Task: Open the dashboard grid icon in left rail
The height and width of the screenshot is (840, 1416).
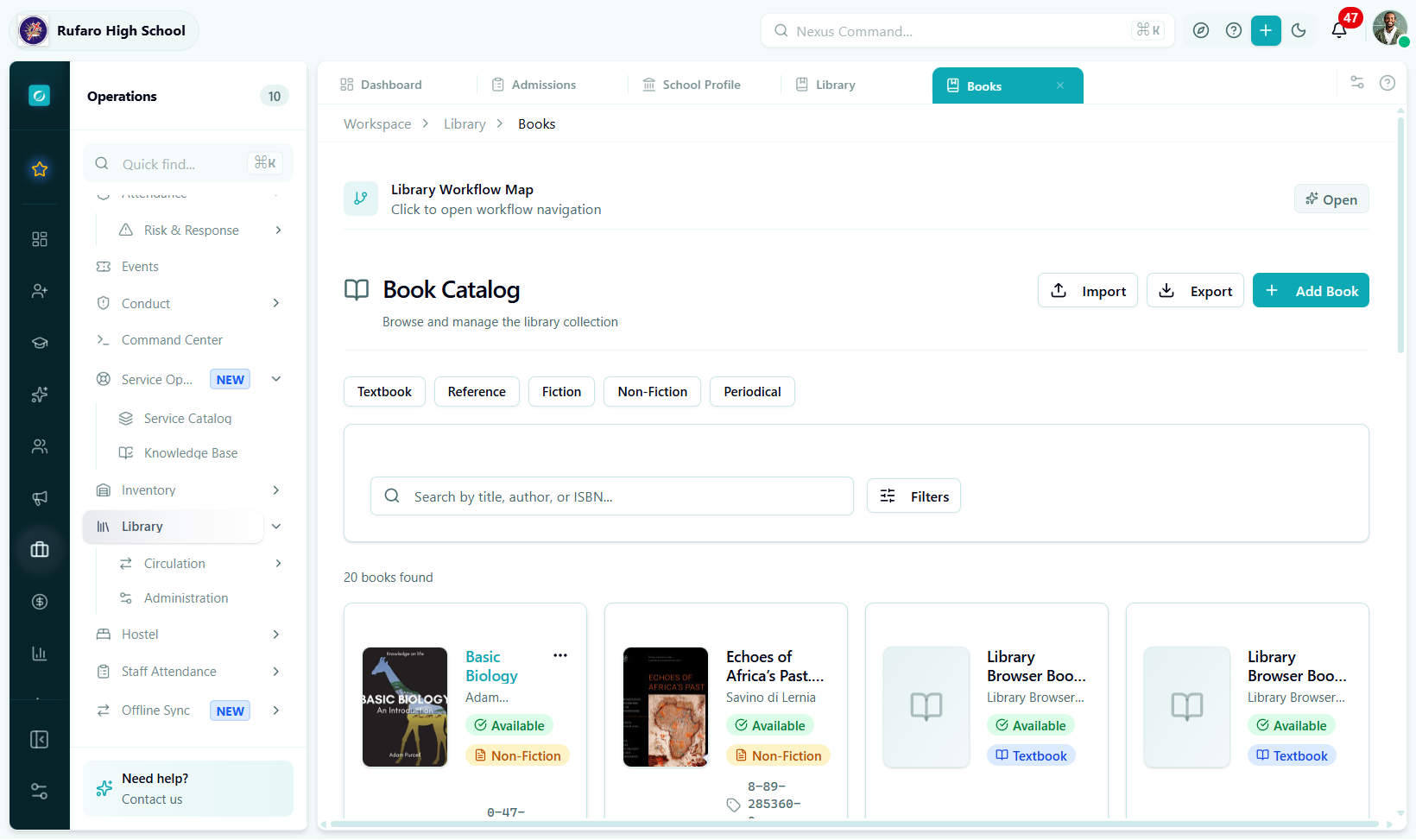Action: point(40,239)
